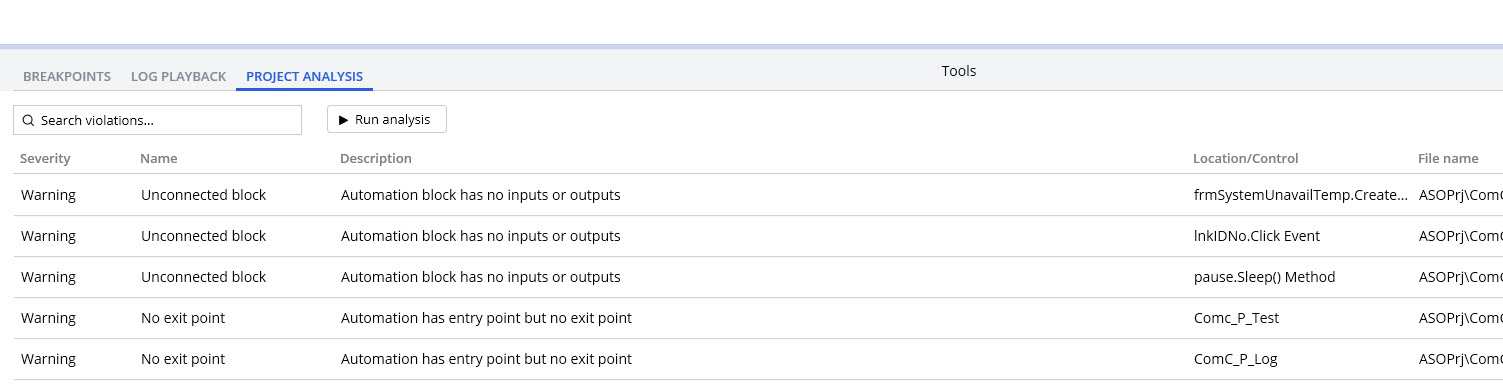The width and height of the screenshot is (1503, 387).
Task: Select the Comc_P_Test no exit point row
Action: pos(758,318)
